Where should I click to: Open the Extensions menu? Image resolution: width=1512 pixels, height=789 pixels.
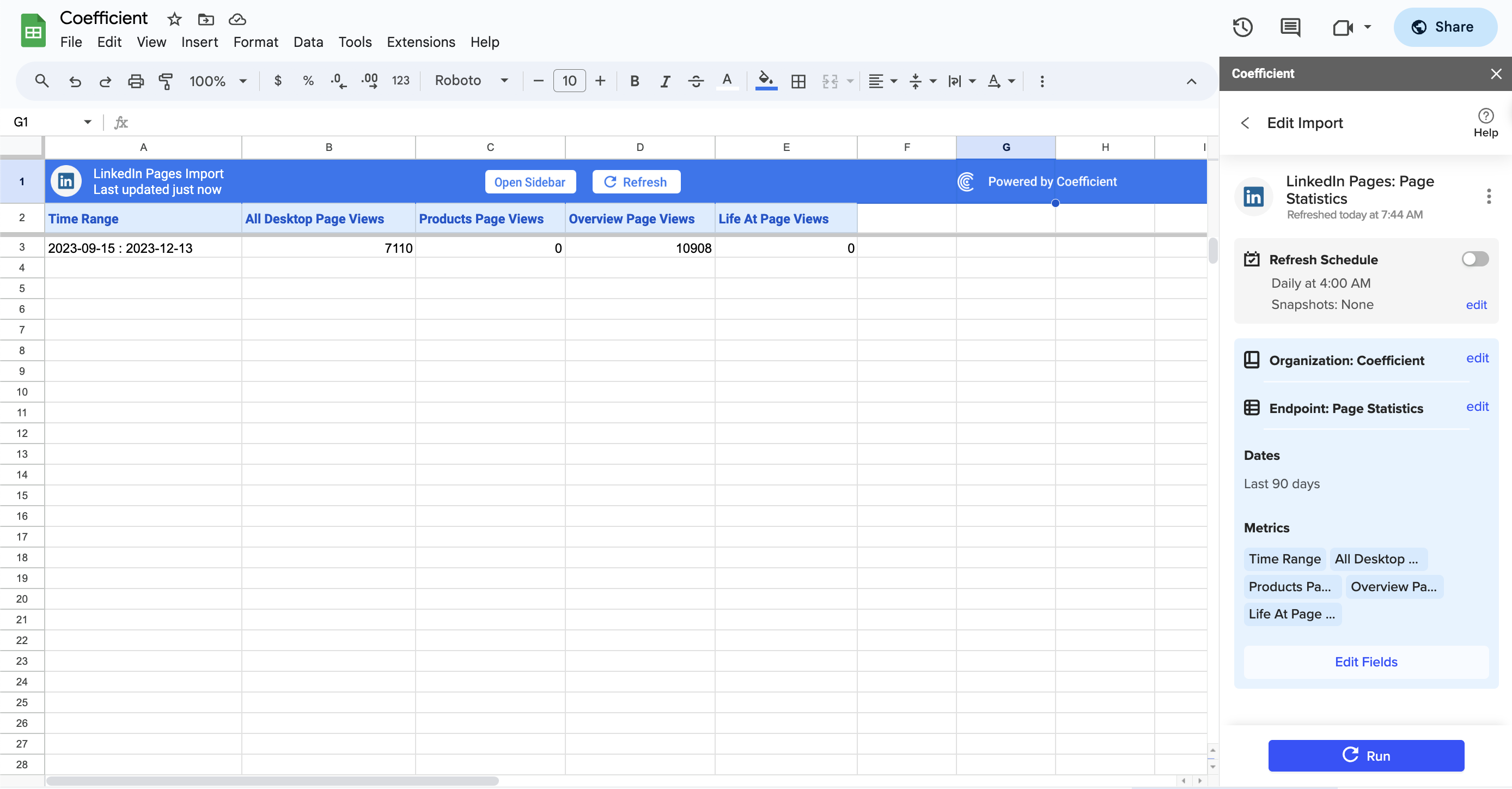point(420,41)
